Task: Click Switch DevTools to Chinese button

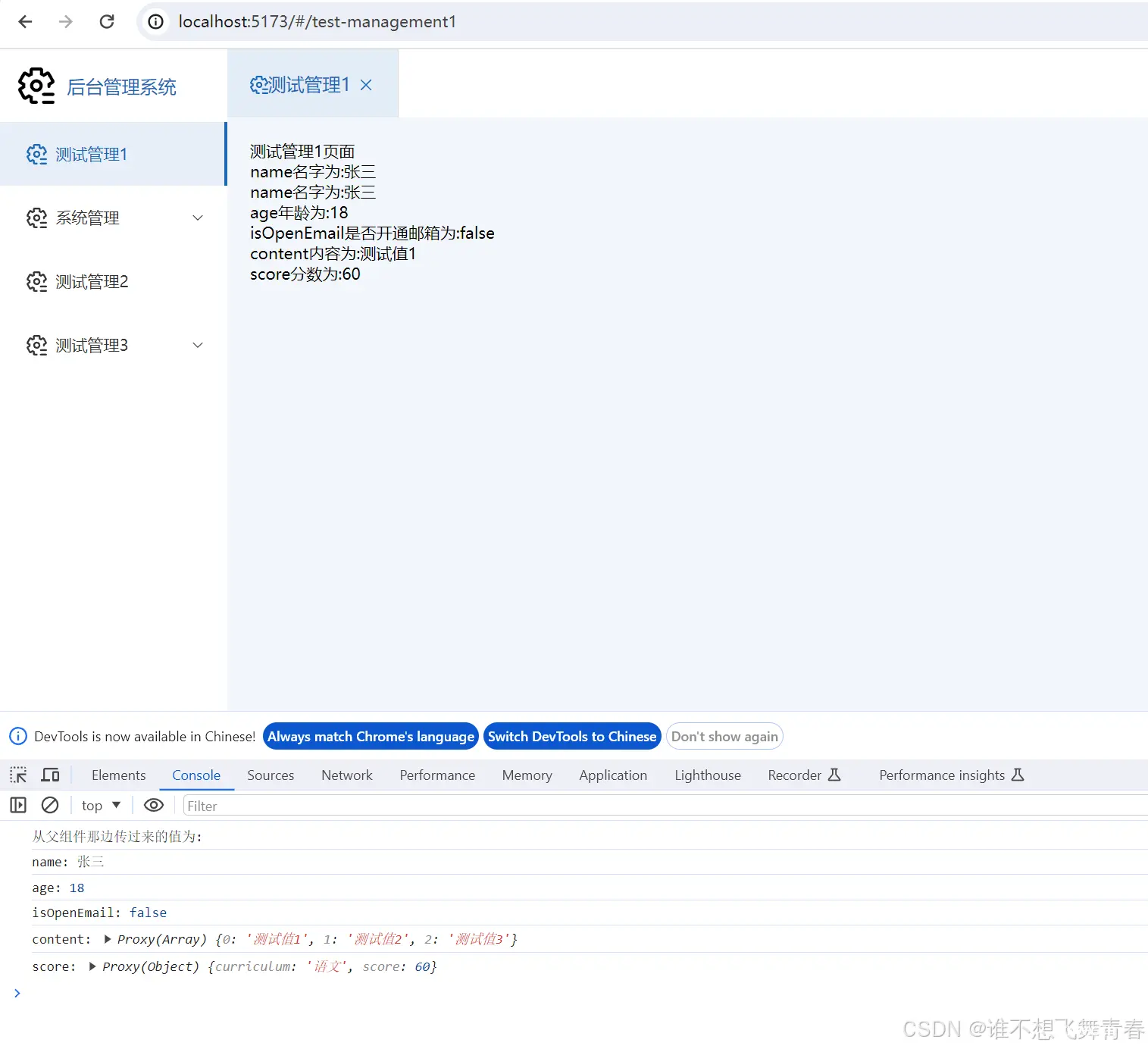Action: pyautogui.click(x=572, y=736)
